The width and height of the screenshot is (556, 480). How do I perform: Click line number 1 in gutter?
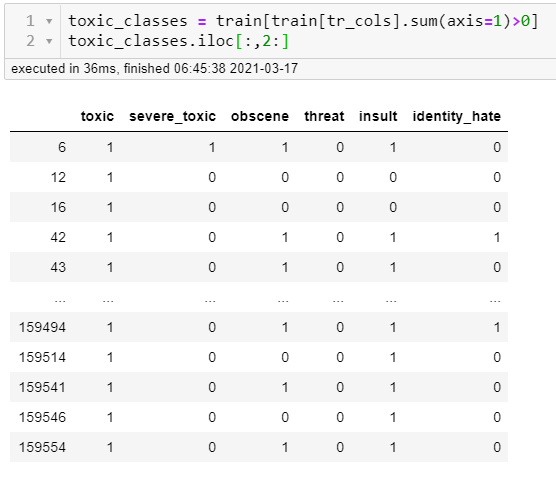(30, 21)
